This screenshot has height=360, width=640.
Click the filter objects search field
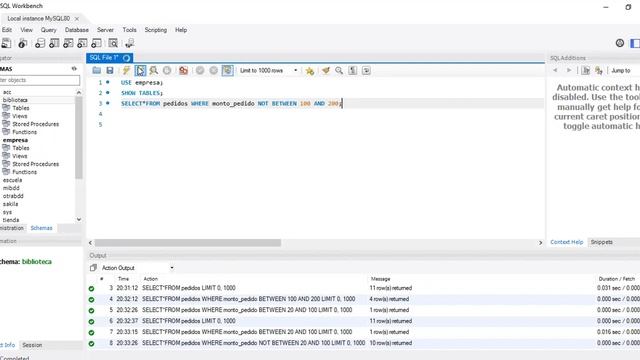[x=40, y=80]
